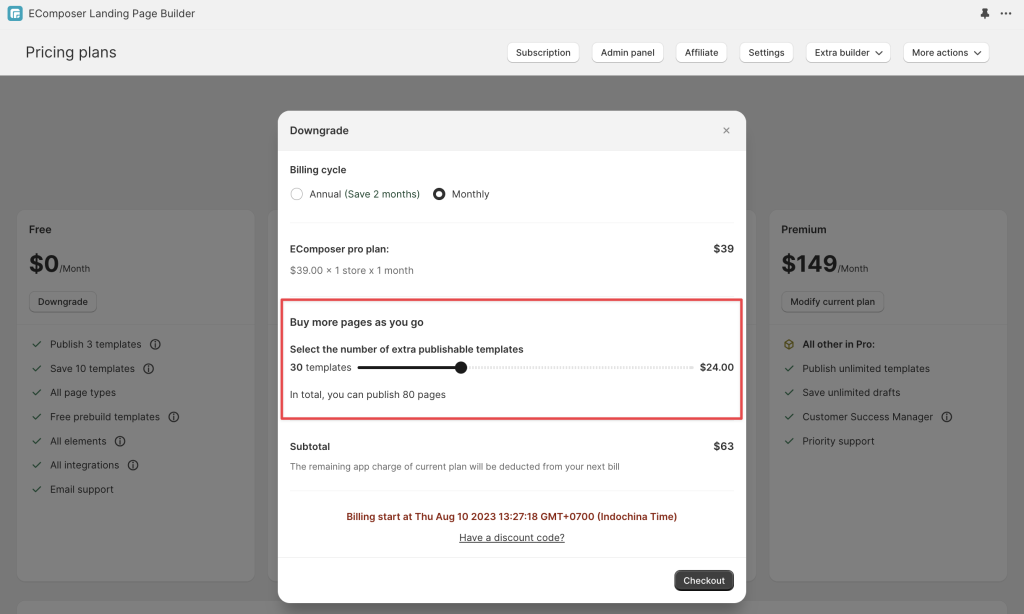Click the $149 Premium price
The width and height of the screenshot is (1024, 614).
coord(809,264)
